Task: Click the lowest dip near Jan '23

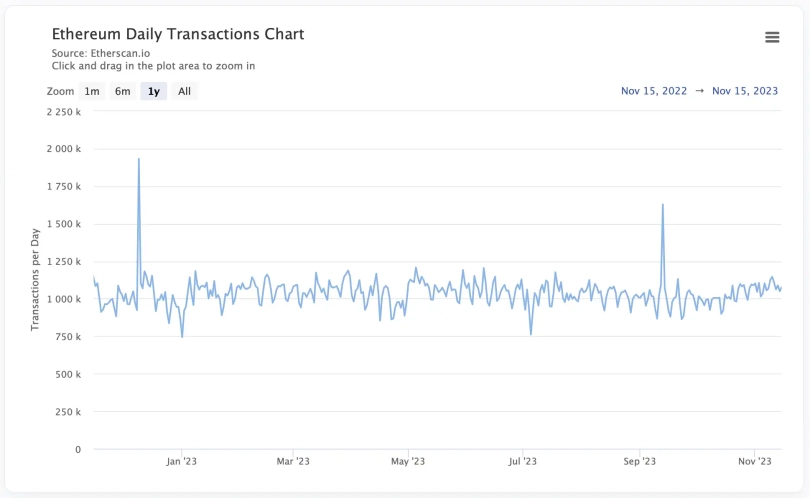Action: click(x=182, y=336)
